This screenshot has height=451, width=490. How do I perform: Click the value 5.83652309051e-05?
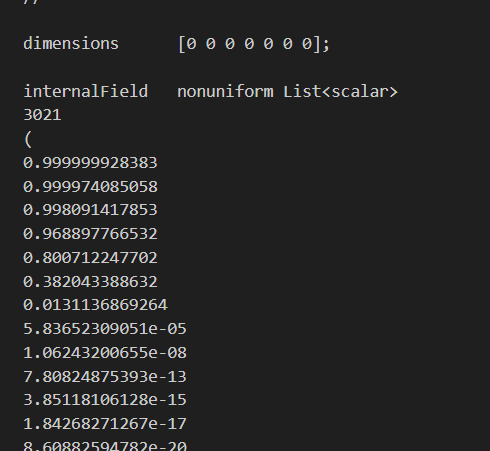[105, 329]
